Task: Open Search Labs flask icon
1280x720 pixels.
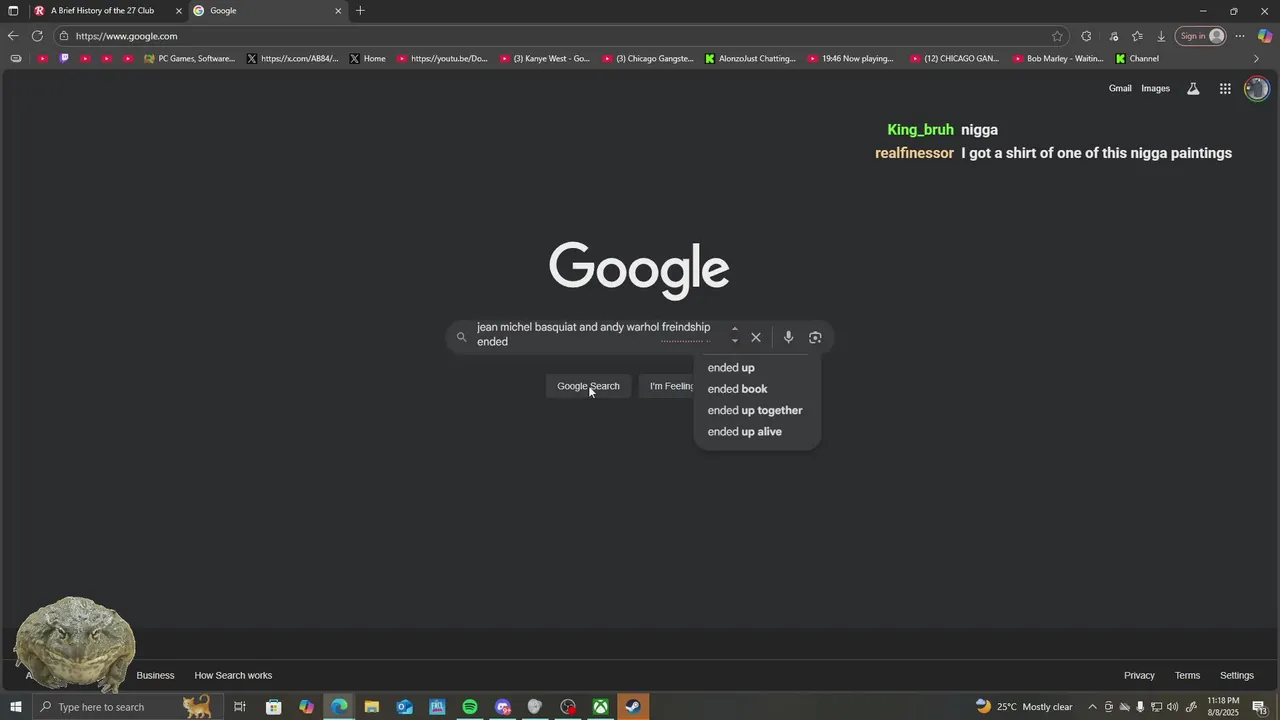Action: (x=1193, y=89)
